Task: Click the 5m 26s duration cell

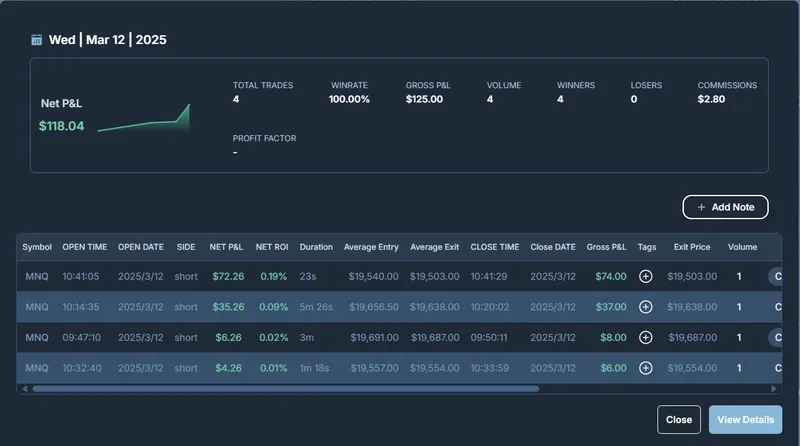Action: (316, 307)
